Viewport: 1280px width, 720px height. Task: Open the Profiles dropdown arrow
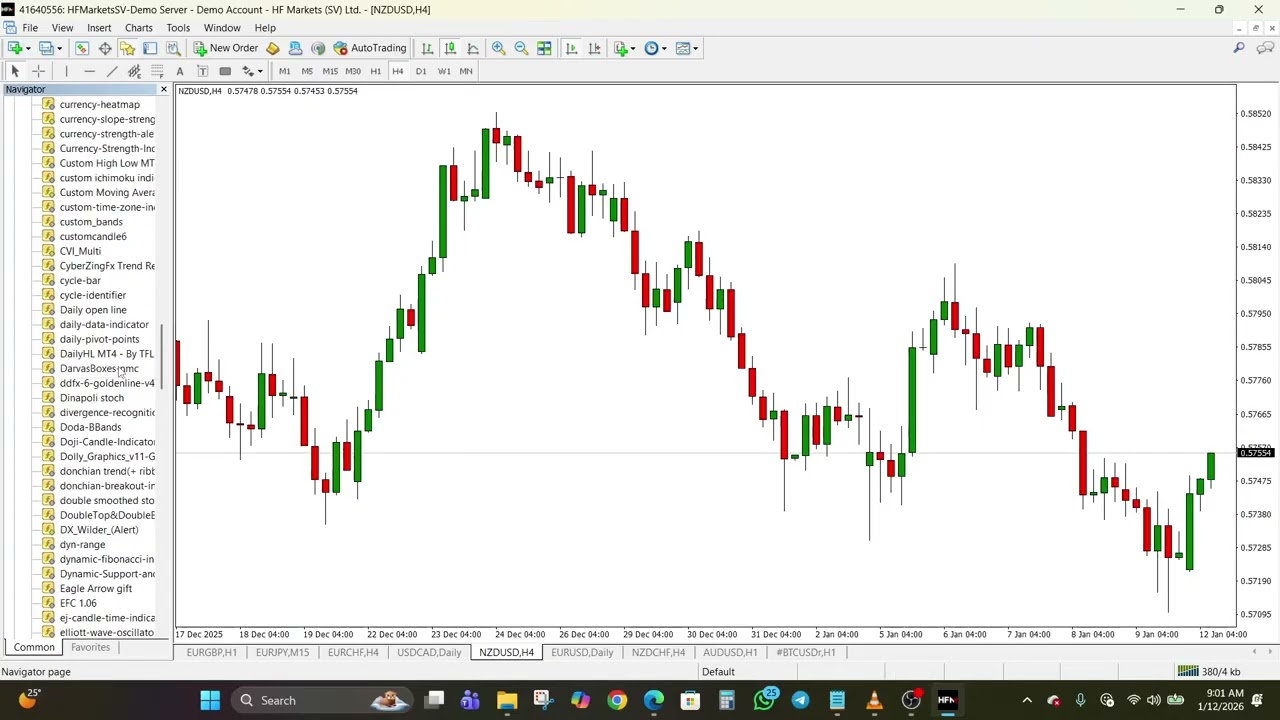(59, 48)
